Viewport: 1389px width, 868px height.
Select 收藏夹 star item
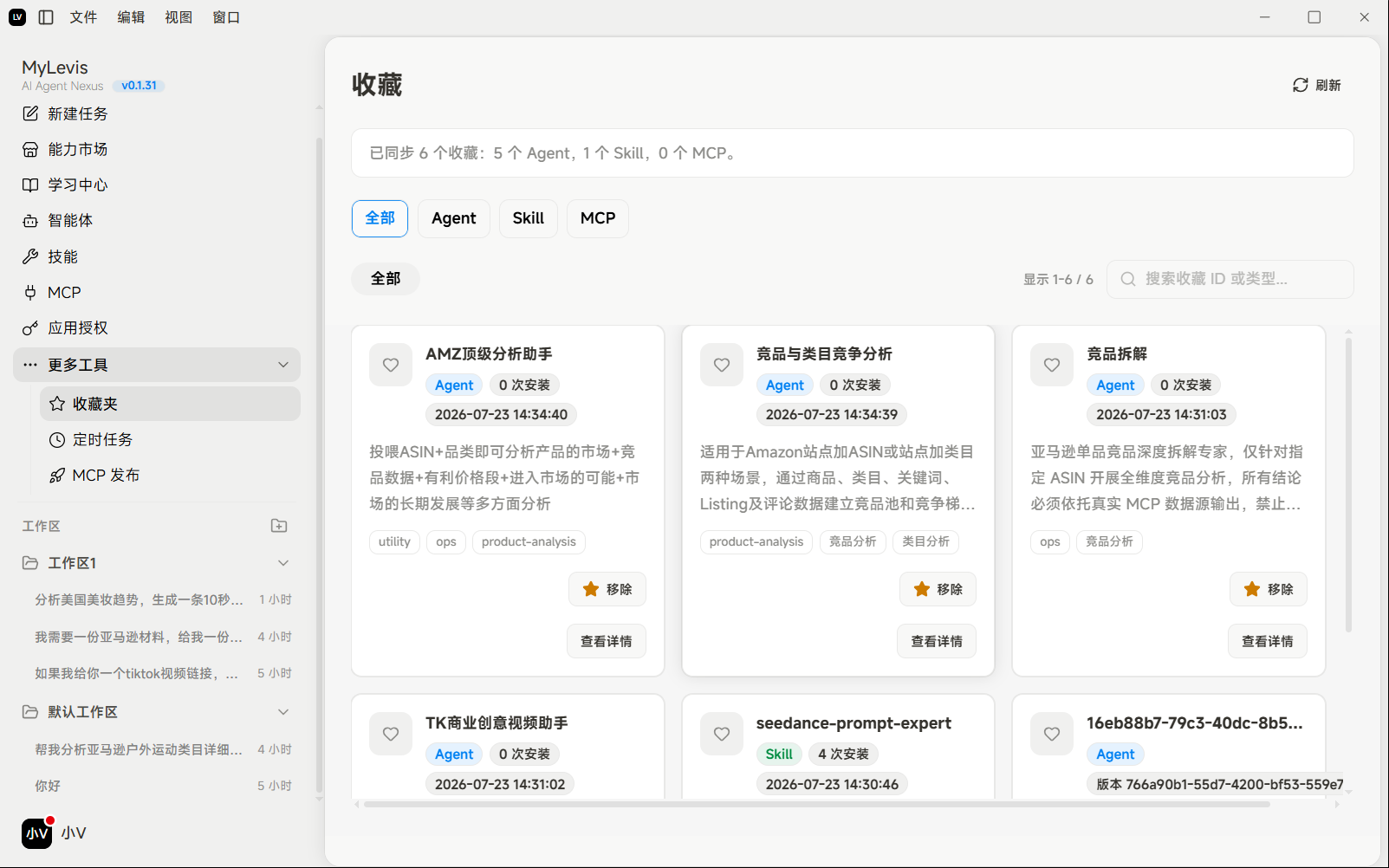170,404
